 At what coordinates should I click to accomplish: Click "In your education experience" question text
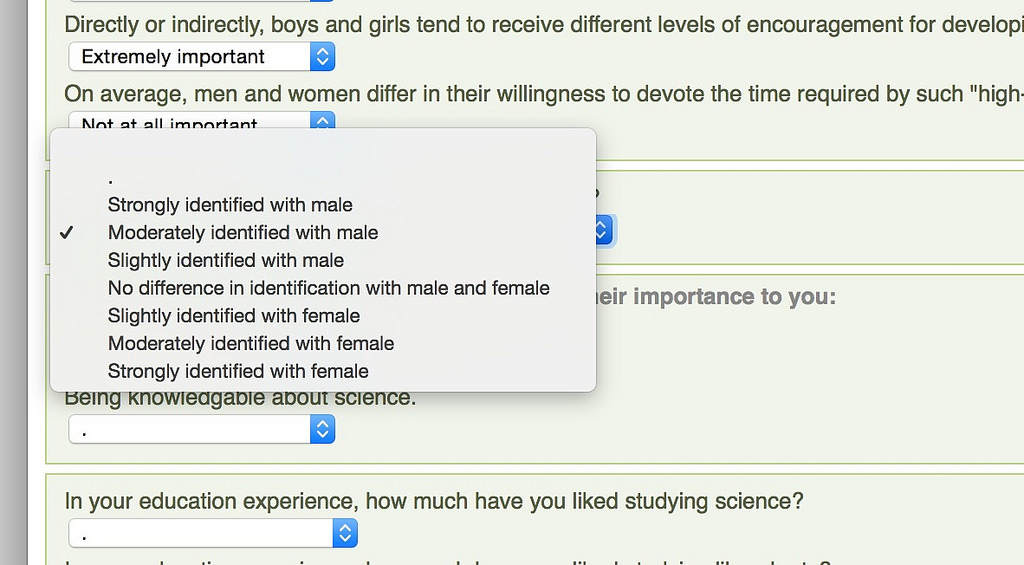click(x=434, y=501)
